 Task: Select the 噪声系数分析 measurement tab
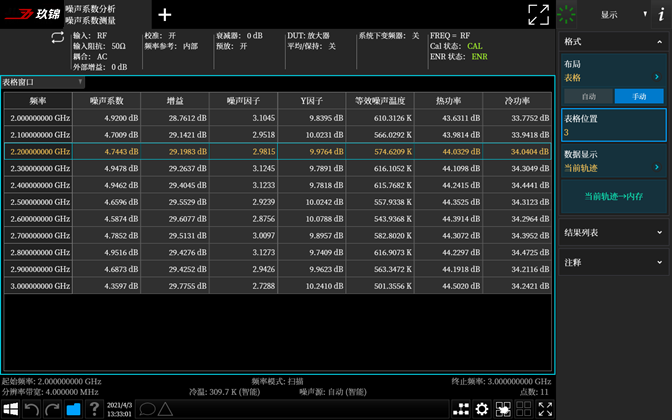pyautogui.click(x=108, y=15)
